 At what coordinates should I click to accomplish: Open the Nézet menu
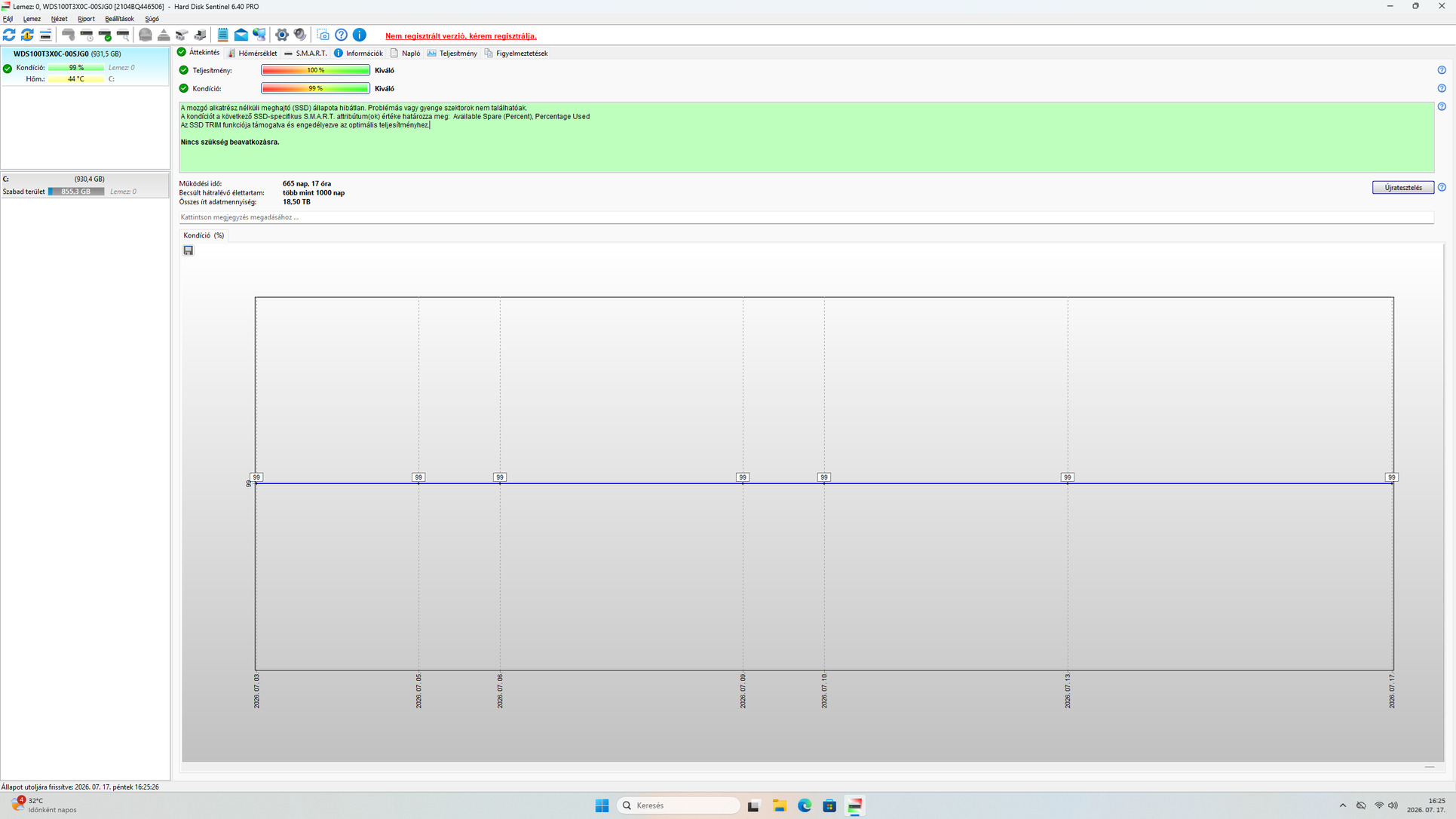point(59,19)
